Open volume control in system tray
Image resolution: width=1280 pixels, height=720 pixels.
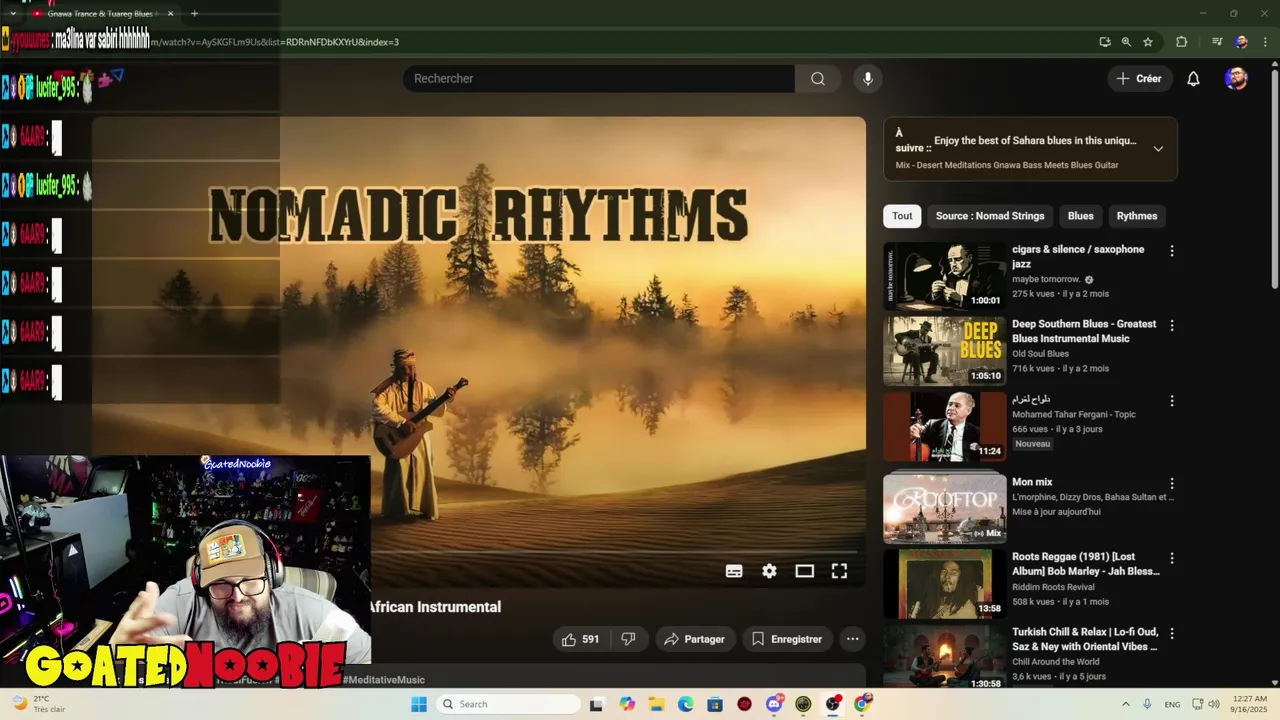coord(1214,704)
